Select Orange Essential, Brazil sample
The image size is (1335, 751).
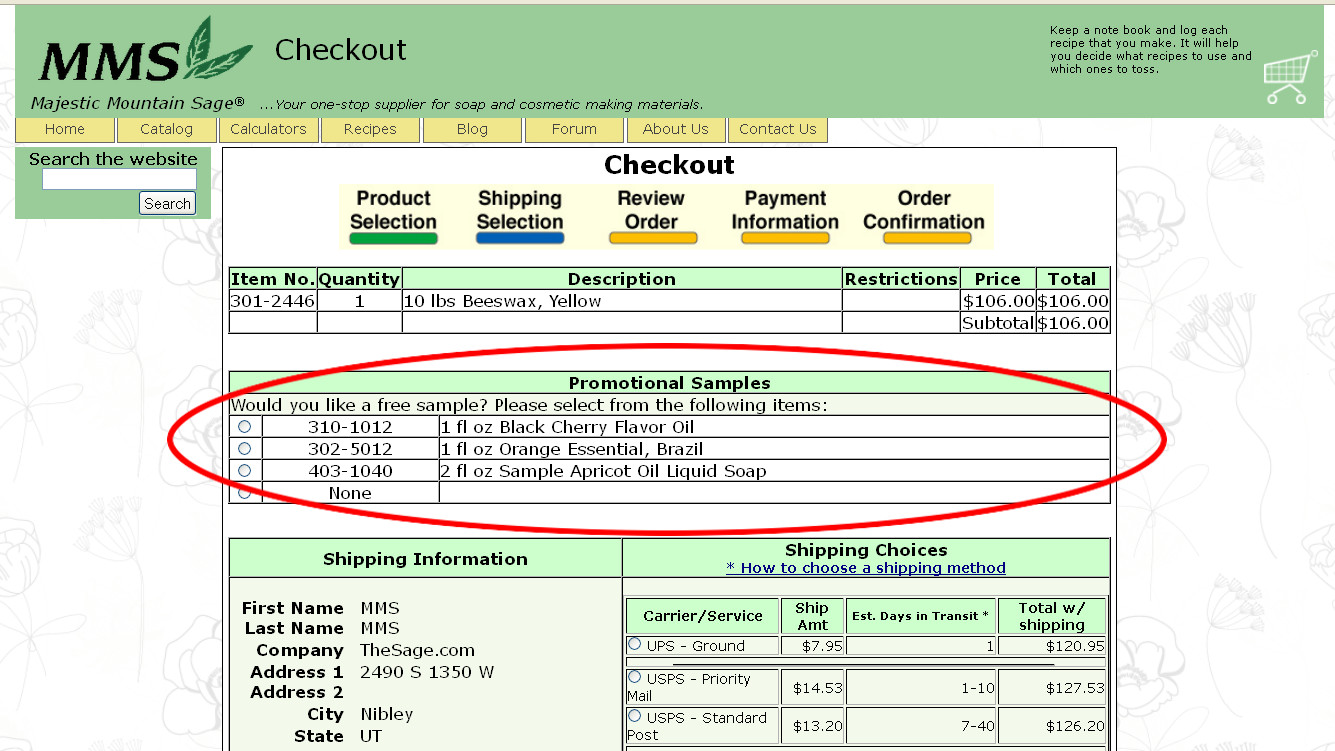click(245, 449)
